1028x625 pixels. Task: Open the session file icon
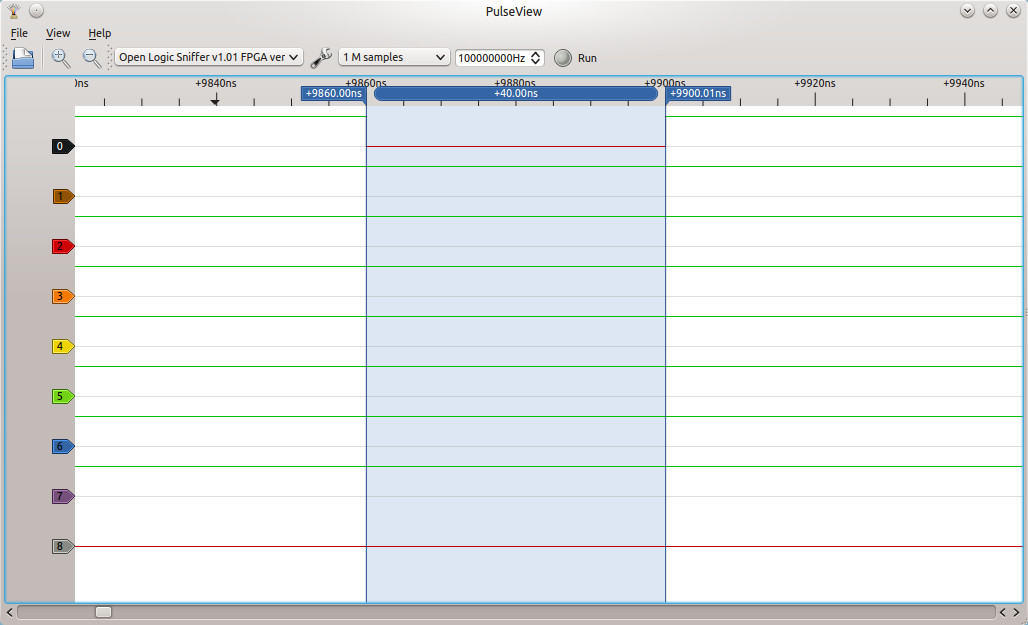click(23, 58)
